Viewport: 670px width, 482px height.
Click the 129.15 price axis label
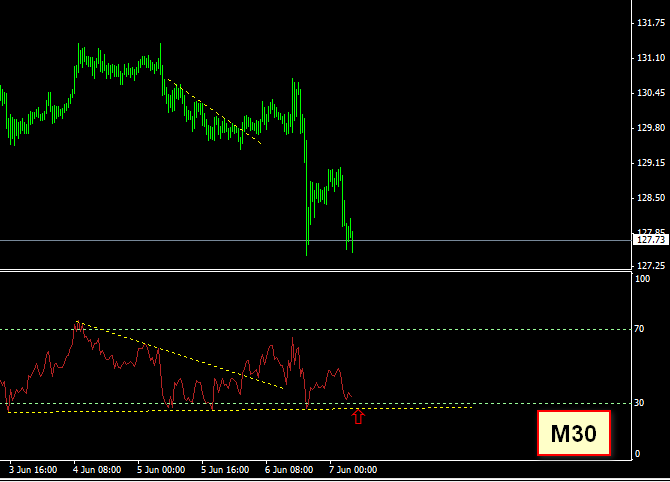click(651, 163)
